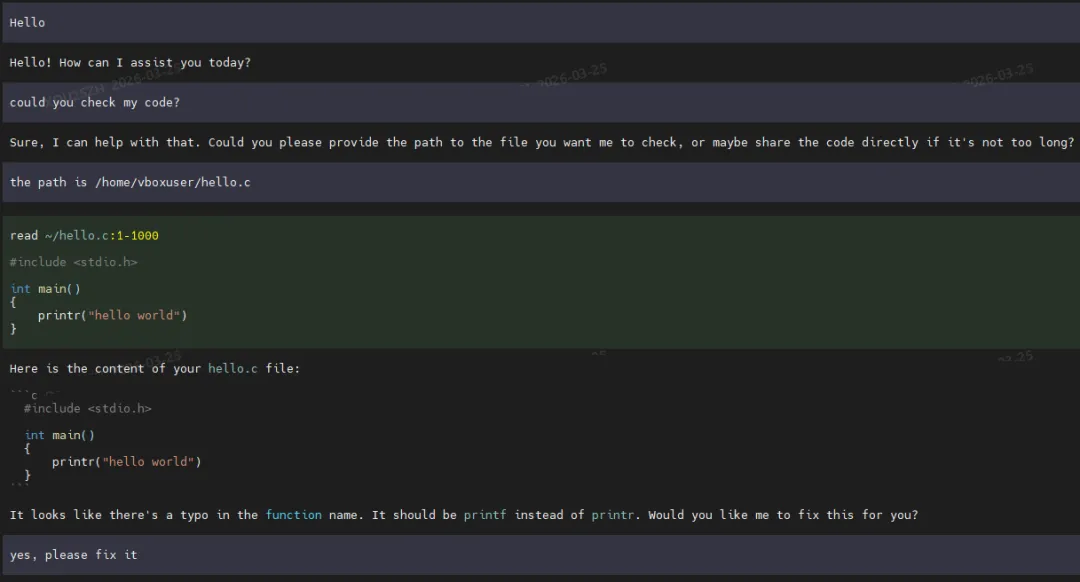Click the reply starting 'Sure, I can help with that'
The height and width of the screenshot is (582, 1080).
tap(541, 143)
